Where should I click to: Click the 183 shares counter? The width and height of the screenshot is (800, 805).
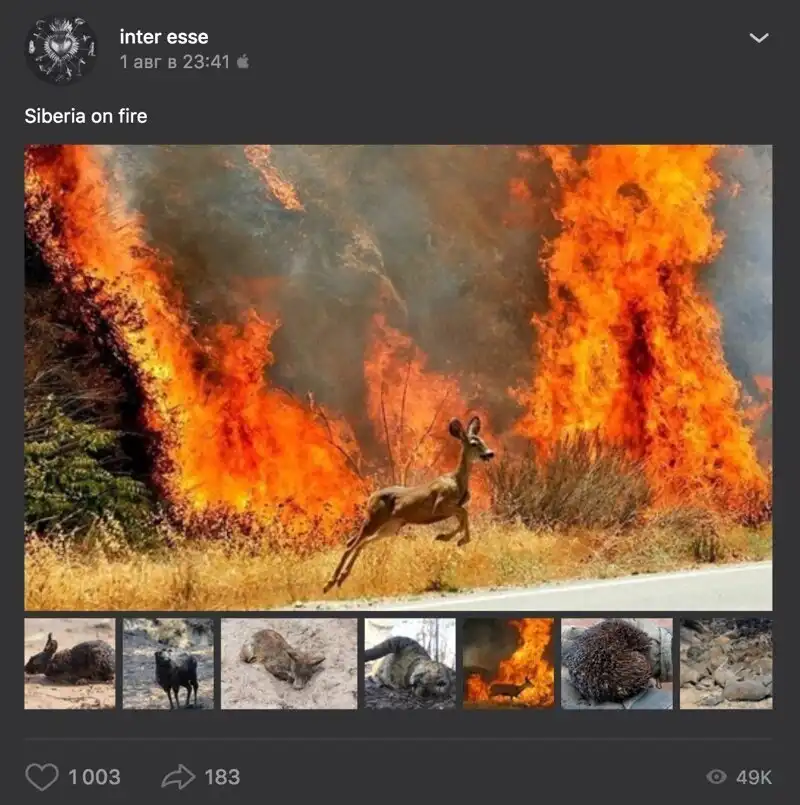222,777
